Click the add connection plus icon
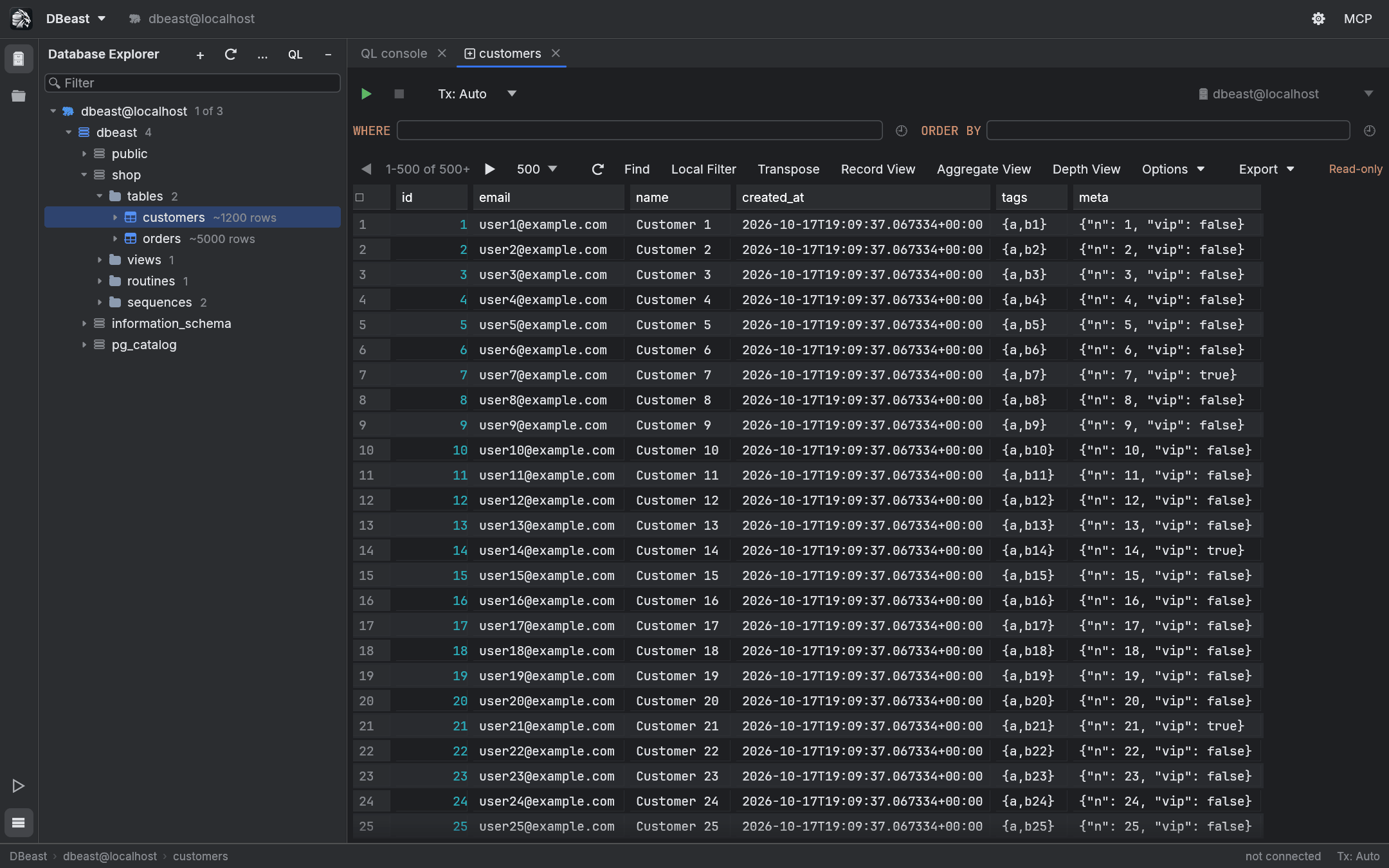This screenshot has width=1389, height=868. click(x=200, y=55)
